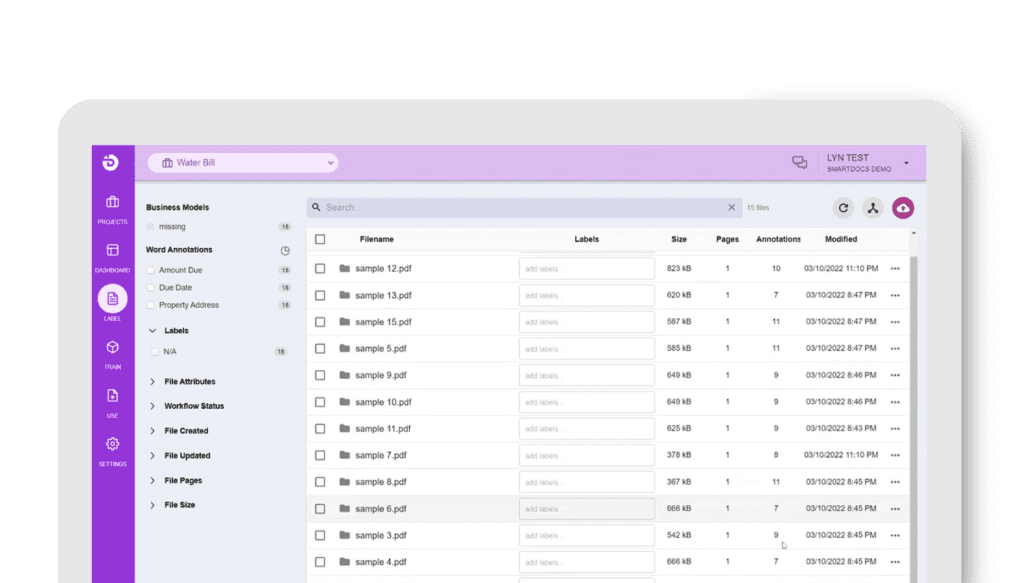Viewport: 1024px width, 583px height.
Task: Click the clock icon beside Word Annotations
Action: click(x=284, y=250)
